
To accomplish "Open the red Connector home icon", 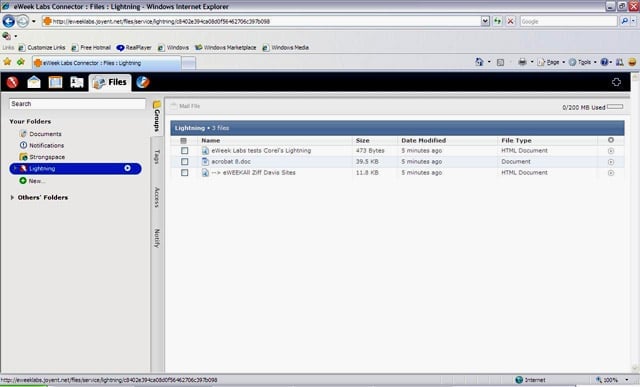I will click(12, 82).
